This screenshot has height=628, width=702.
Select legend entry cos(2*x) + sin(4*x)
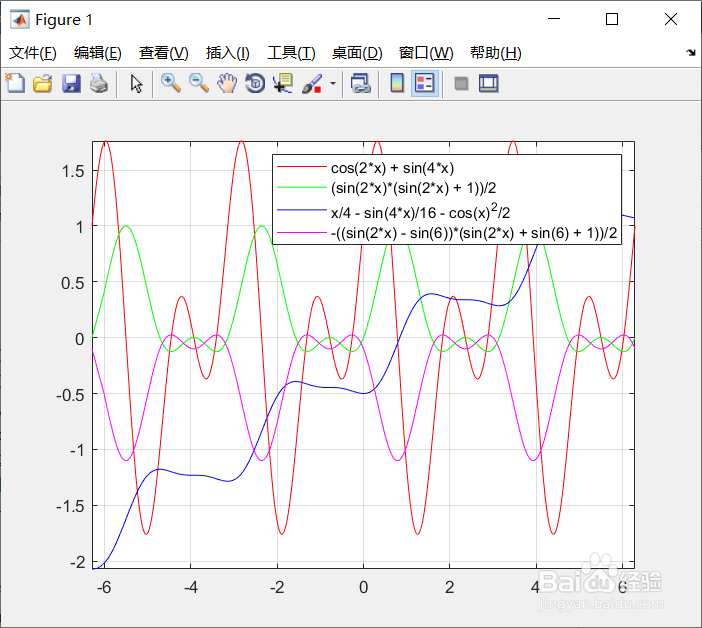[392, 168]
